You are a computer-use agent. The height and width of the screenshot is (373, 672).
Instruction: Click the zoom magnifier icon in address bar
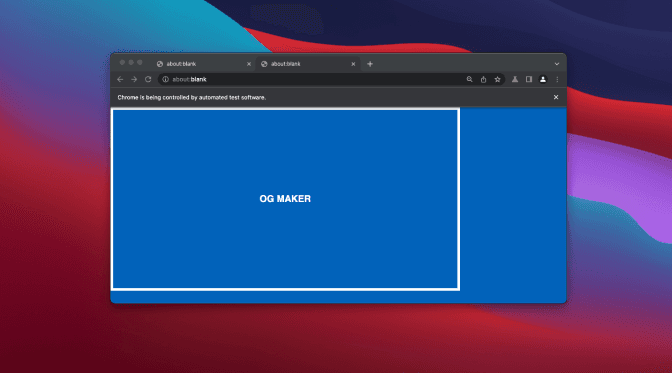[469, 79]
